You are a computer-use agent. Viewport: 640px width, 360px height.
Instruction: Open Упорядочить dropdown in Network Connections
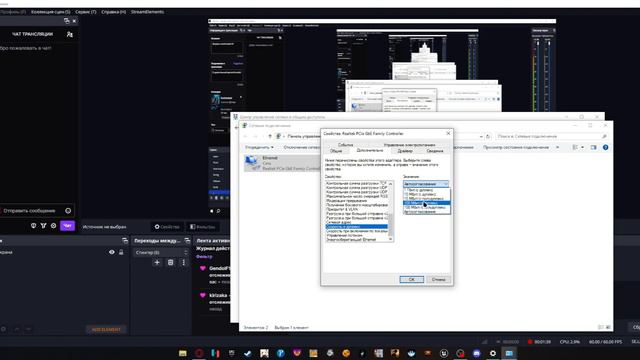260,147
